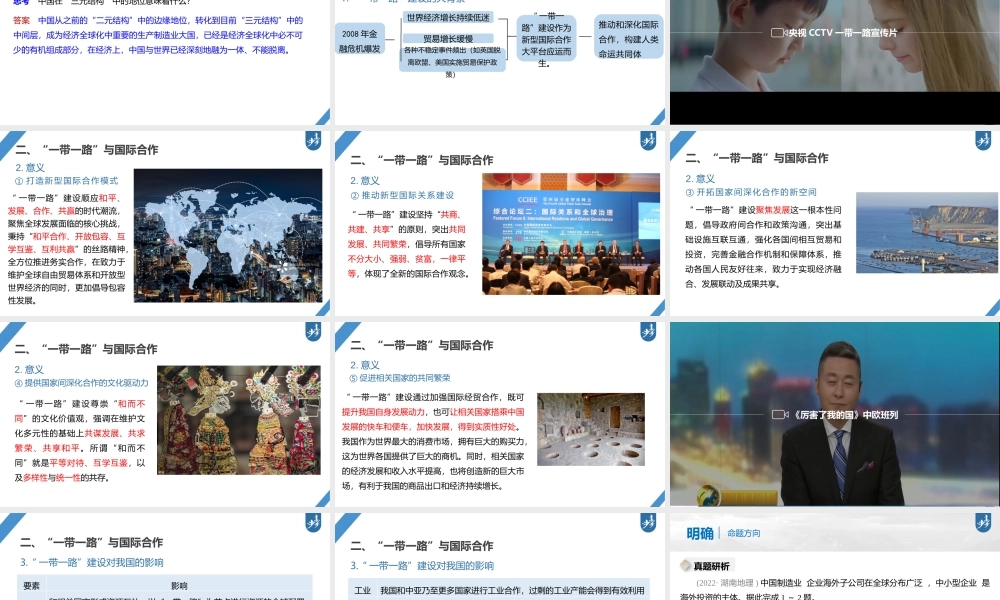Click the blue logo badge on the 明确 命题方向 slide
The height and width of the screenshot is (600, 1000).
click(982, 522)
